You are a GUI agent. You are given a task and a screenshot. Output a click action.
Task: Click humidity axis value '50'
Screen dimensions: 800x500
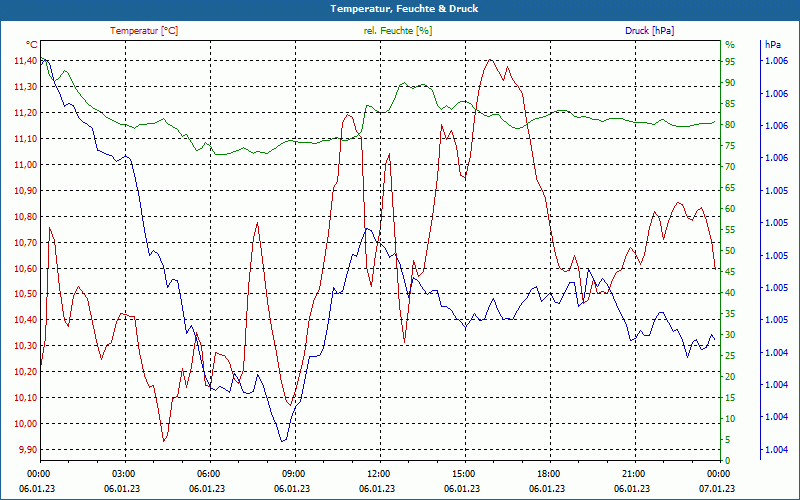tap(730, 251)
